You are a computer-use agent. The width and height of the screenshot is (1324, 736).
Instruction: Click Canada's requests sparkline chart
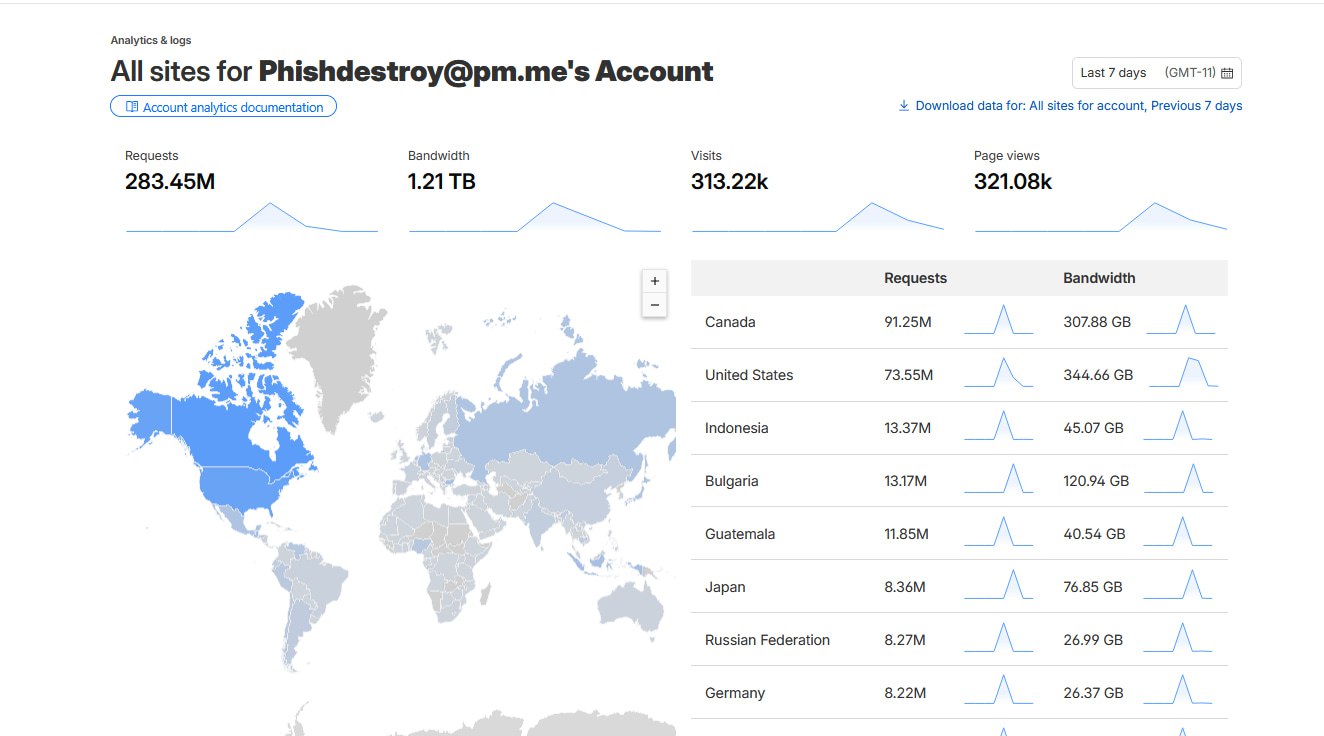[x=999, y=319]
